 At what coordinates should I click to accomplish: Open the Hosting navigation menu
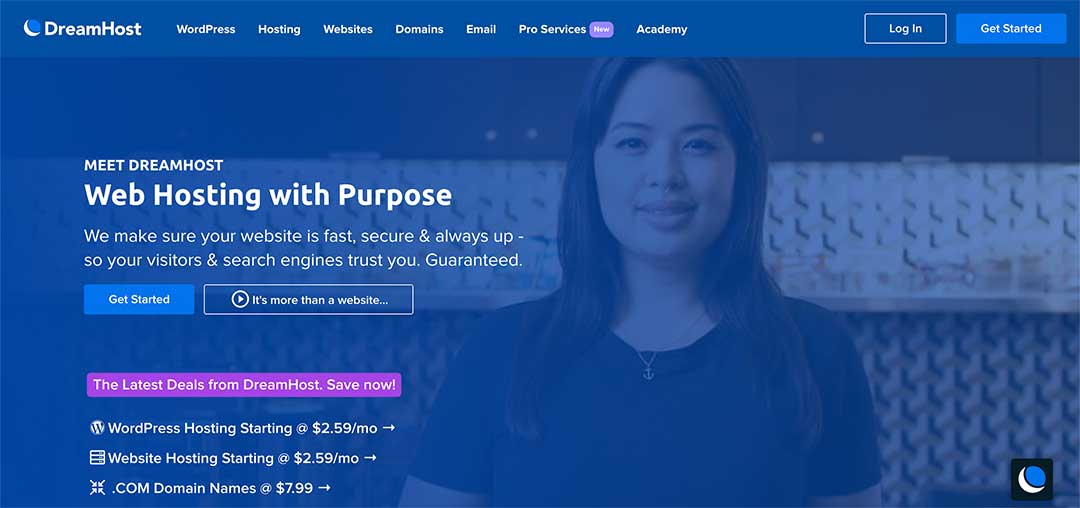click(x=279, y=29)
